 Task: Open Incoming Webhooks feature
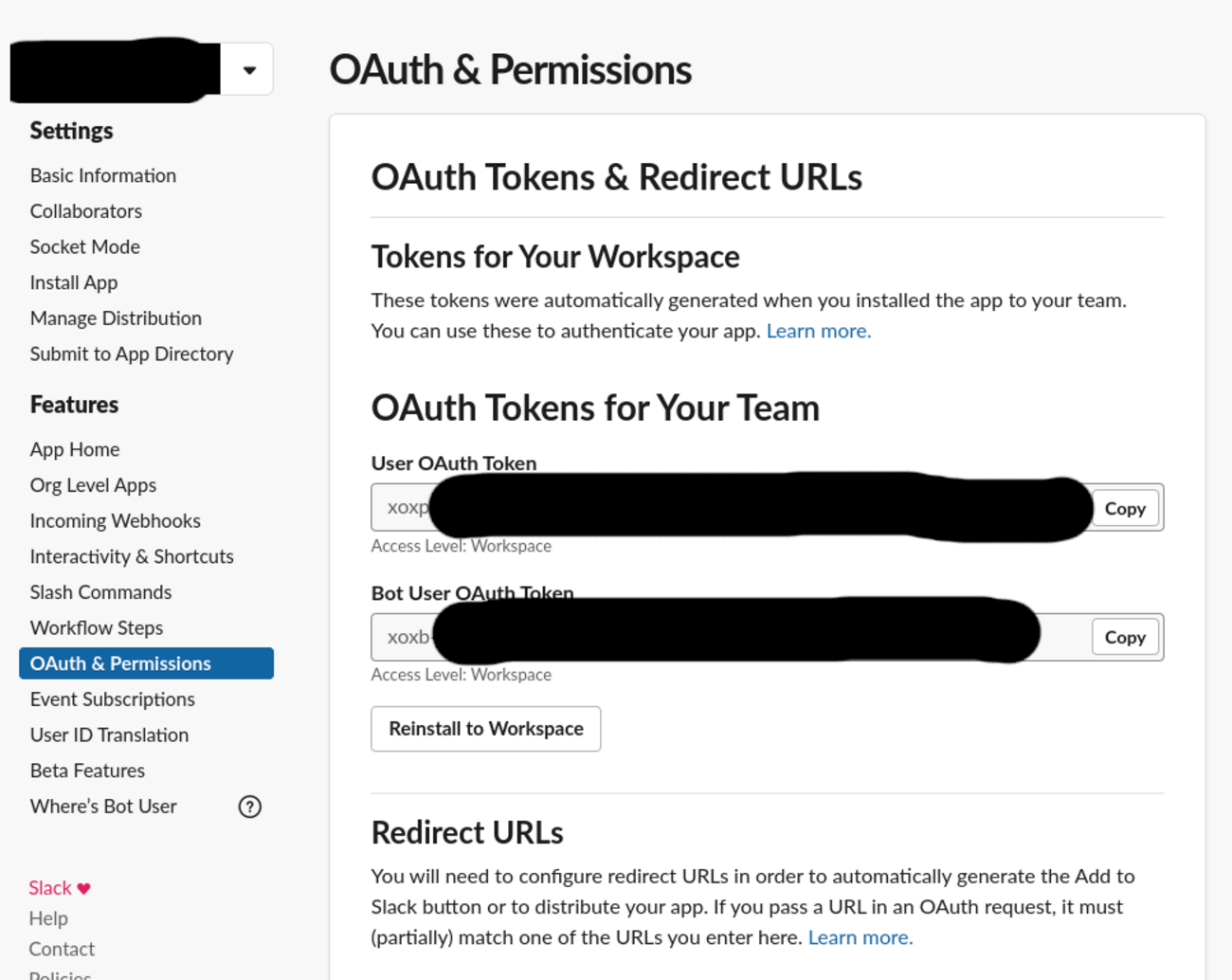[x=116, y=521]
